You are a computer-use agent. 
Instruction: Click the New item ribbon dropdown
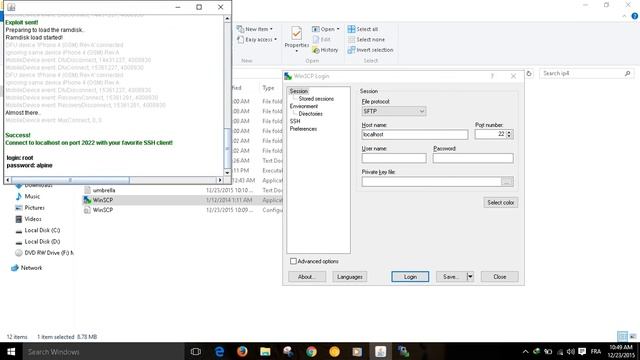tap(255, 29)
